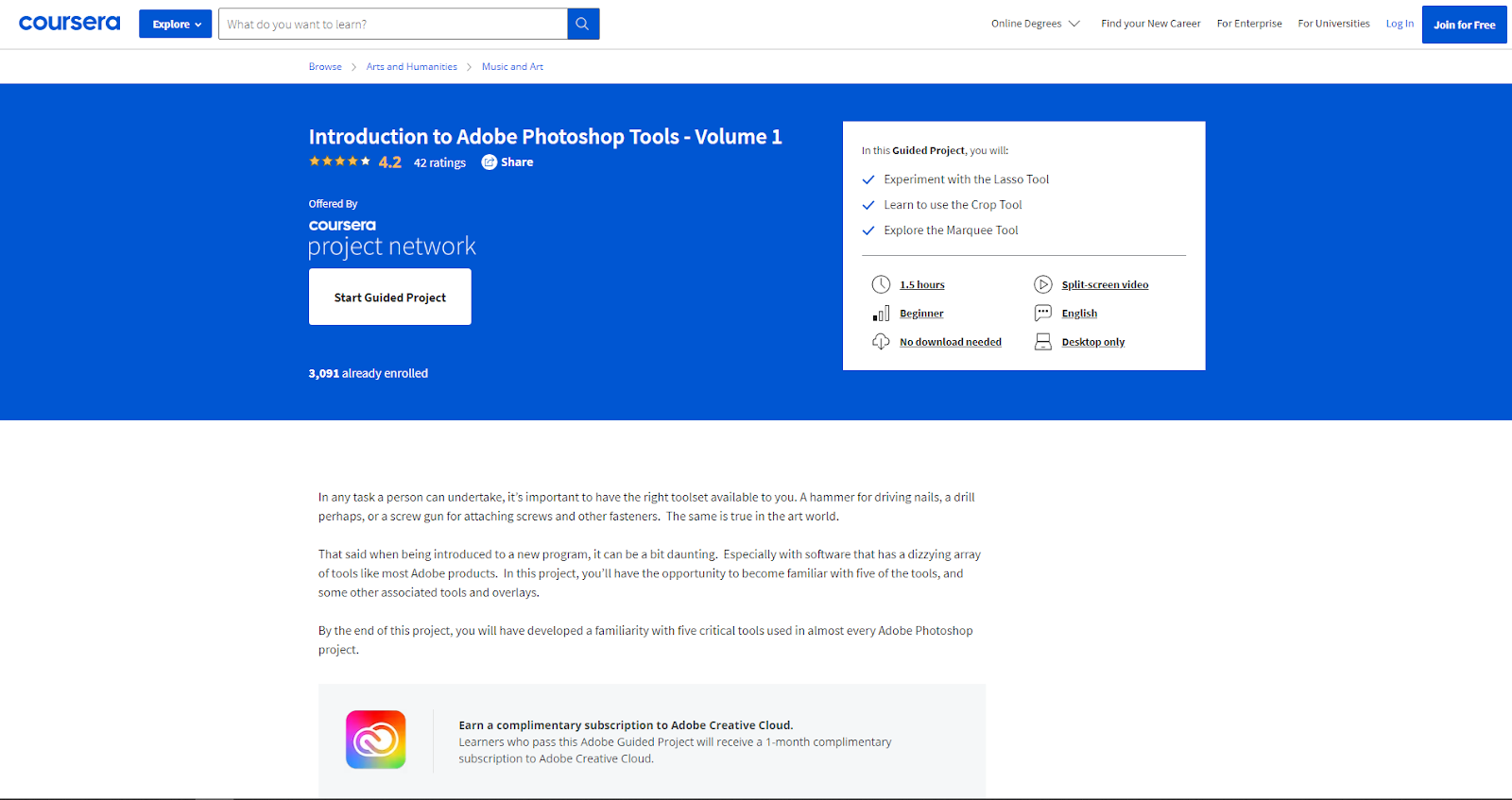This screenshot has height=800, width=1512.
Task: Click the Browse breadcrumb link
Action: pos(325,67)
